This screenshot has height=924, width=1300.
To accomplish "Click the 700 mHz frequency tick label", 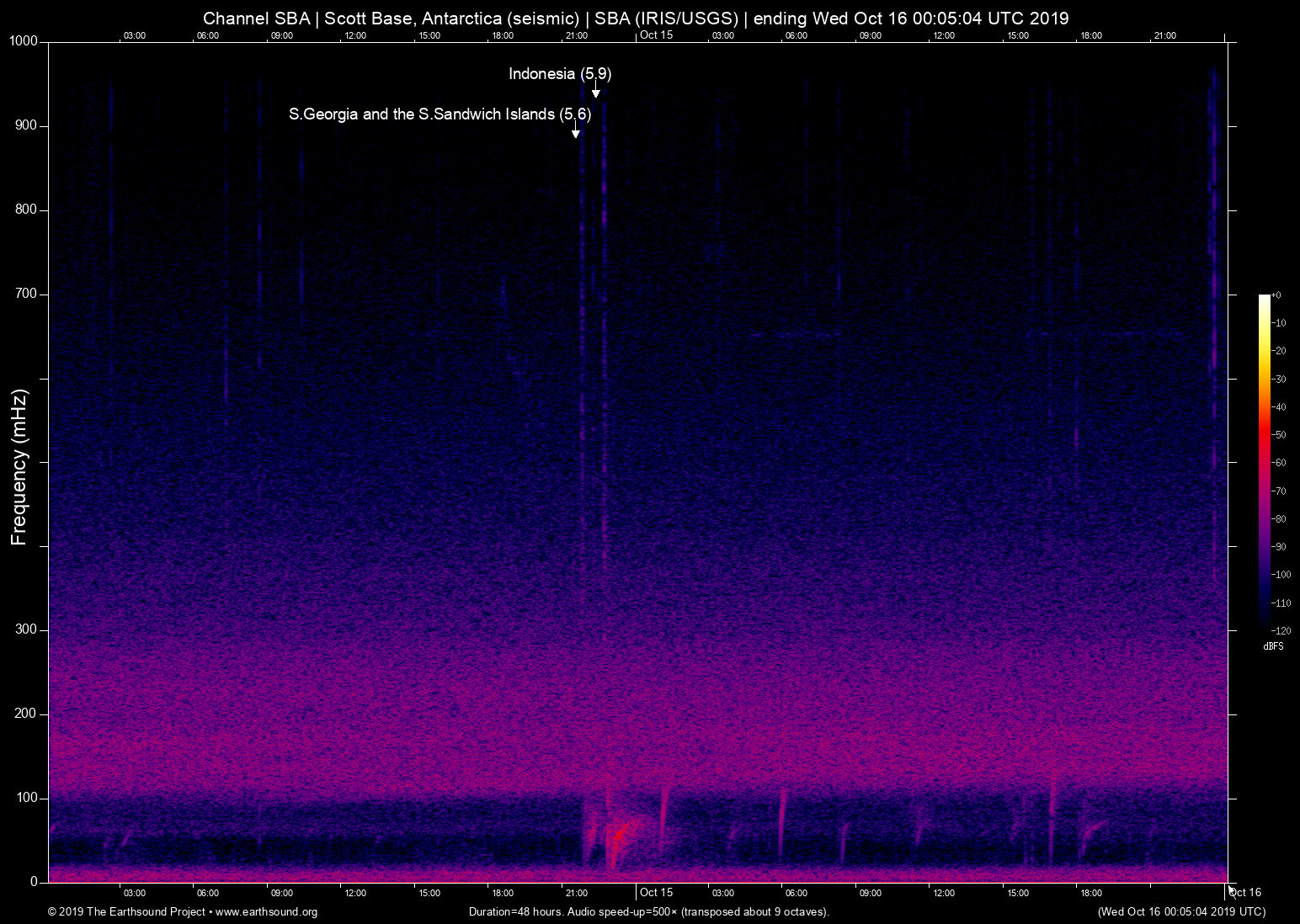I will 26,294.
